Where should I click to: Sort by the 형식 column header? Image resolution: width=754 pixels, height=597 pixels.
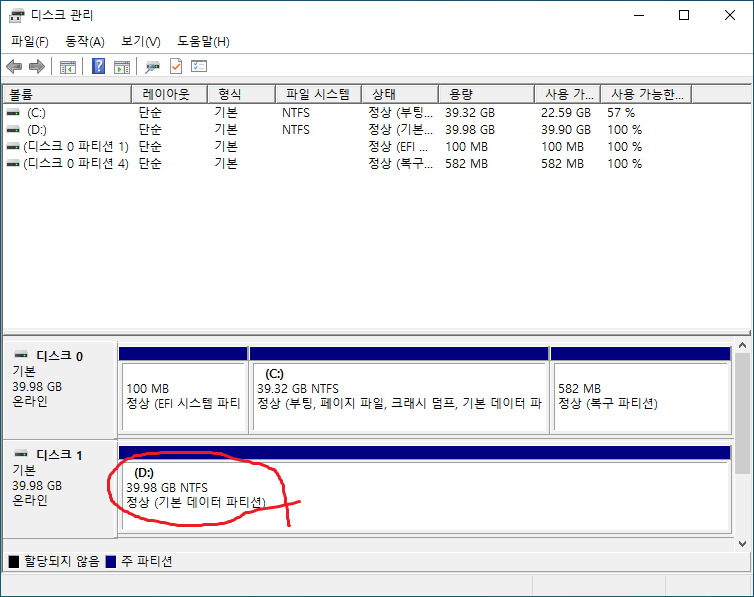[x=241, y=94]
